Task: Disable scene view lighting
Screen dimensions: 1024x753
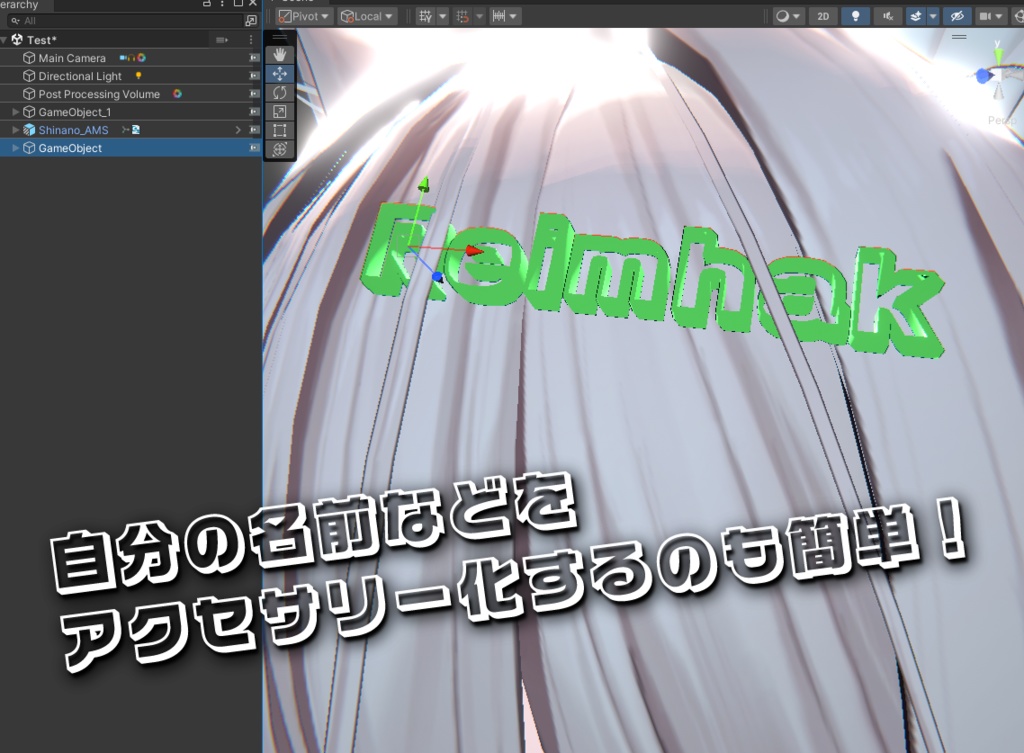Action: (856, 16)
